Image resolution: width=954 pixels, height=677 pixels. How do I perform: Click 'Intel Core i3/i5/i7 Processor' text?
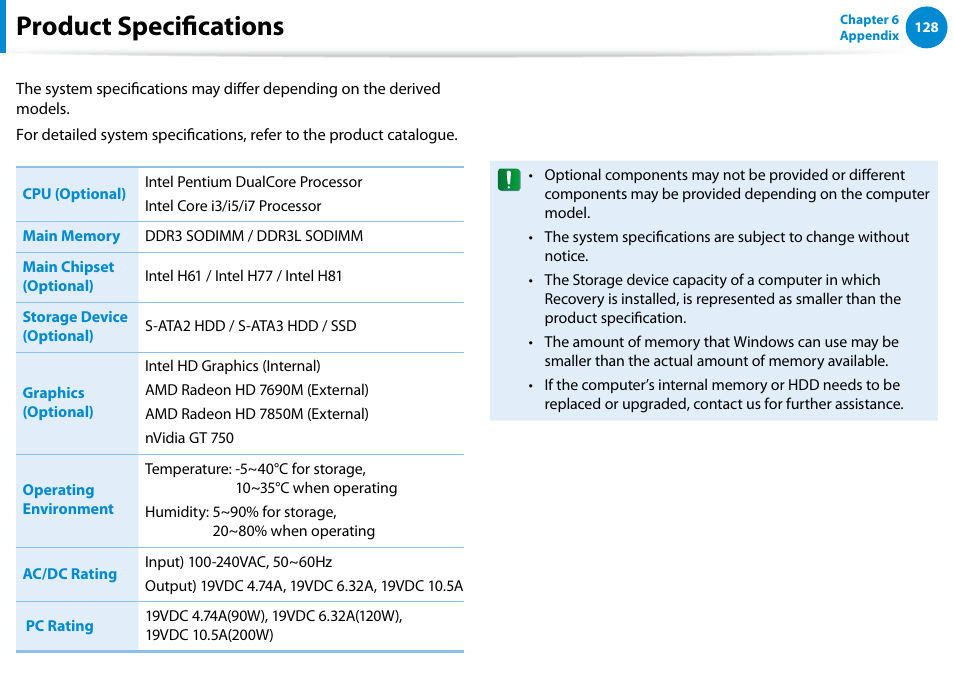coord(233,206)
